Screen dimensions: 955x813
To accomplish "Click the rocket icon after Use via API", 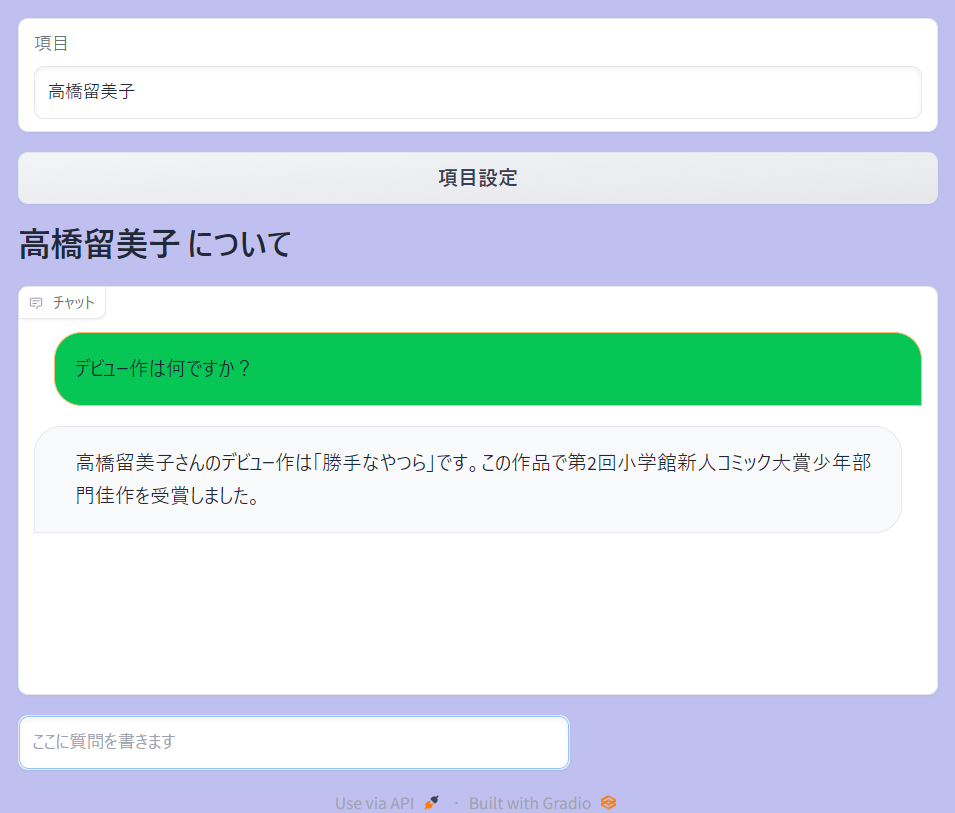I will coord(431,803).
